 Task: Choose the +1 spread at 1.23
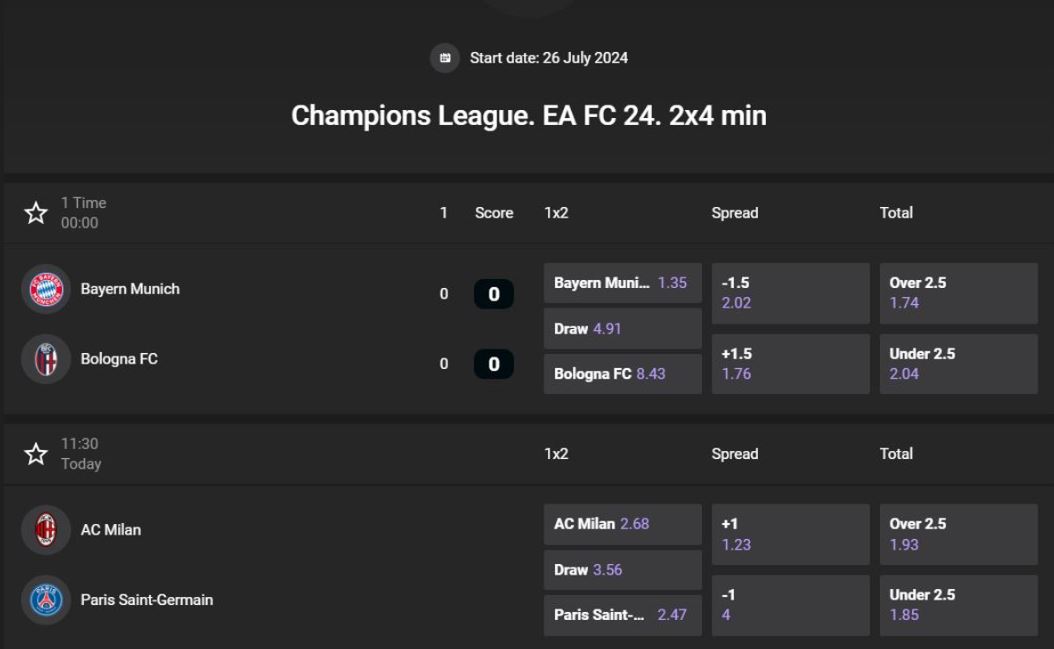point(790,534)
